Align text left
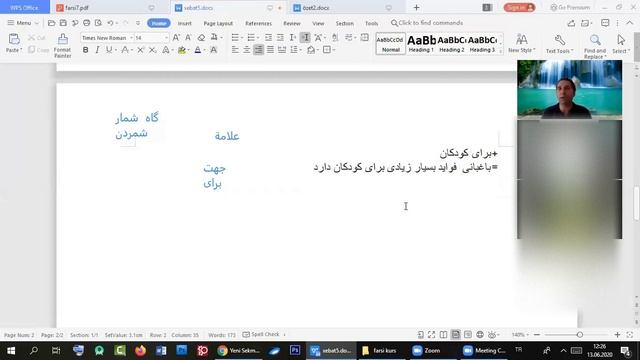Screen dimensions: 640x360 pos(235,50)
